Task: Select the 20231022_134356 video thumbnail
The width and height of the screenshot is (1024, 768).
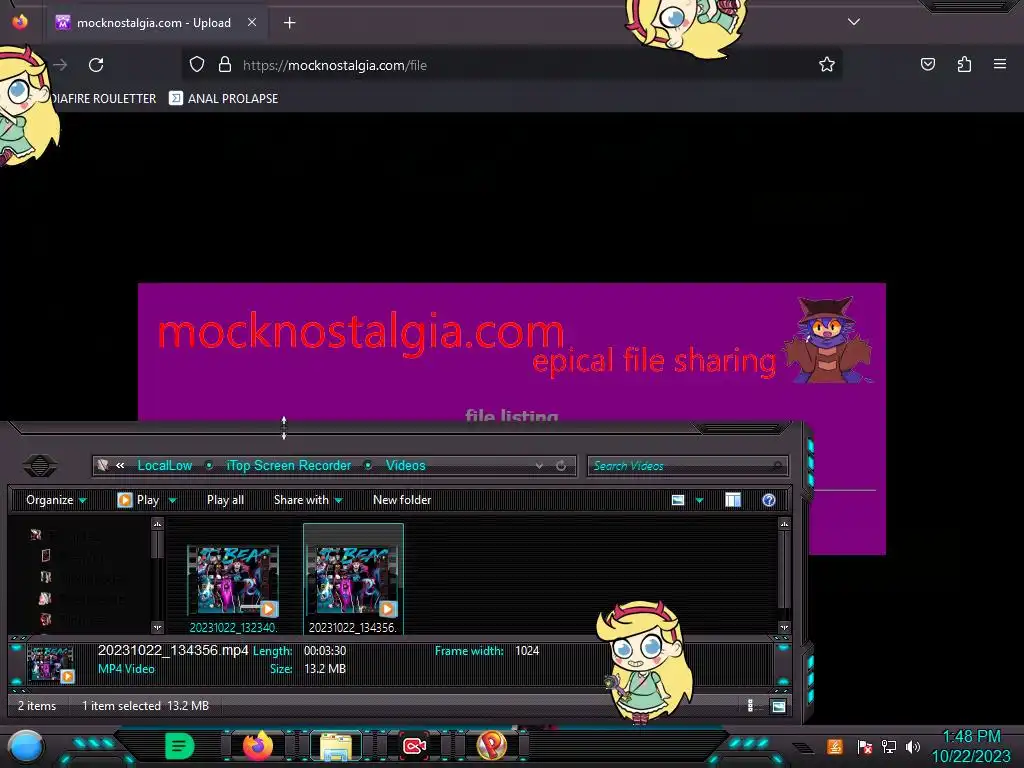Action: tap(353, 579)
